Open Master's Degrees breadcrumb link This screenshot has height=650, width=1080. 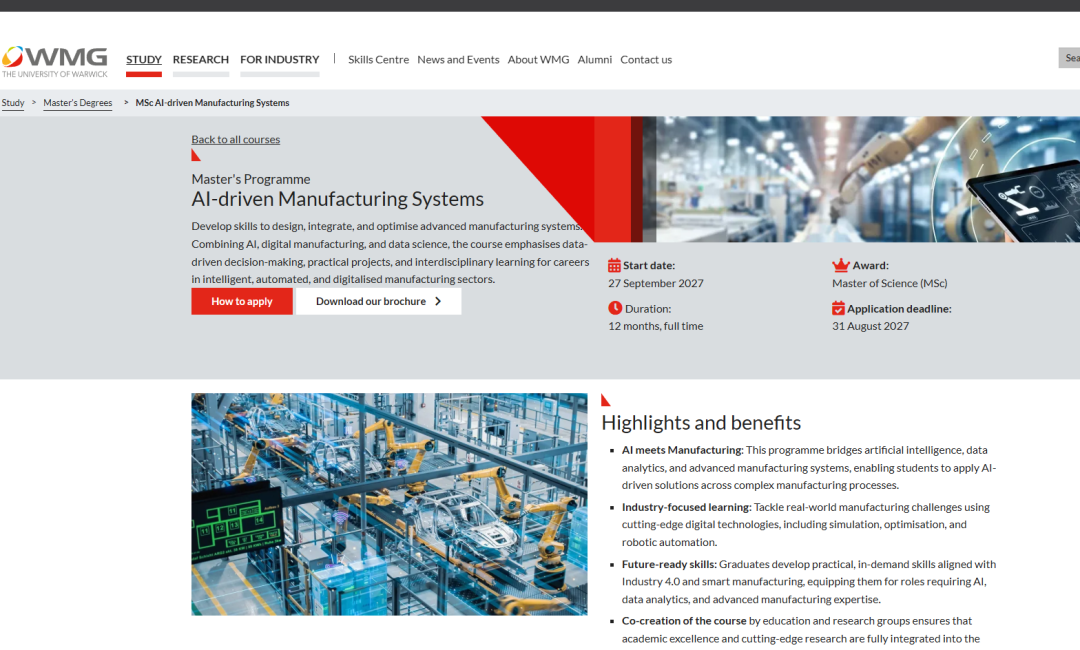pos(78,103)
